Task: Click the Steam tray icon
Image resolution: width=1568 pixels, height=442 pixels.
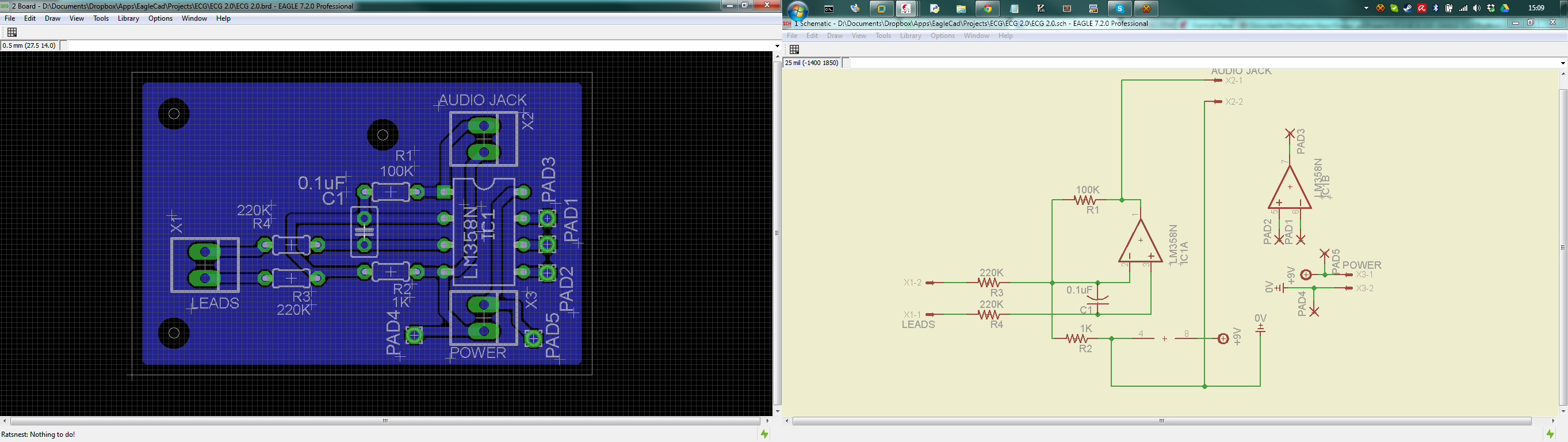Action: (x=1408, y=9)
